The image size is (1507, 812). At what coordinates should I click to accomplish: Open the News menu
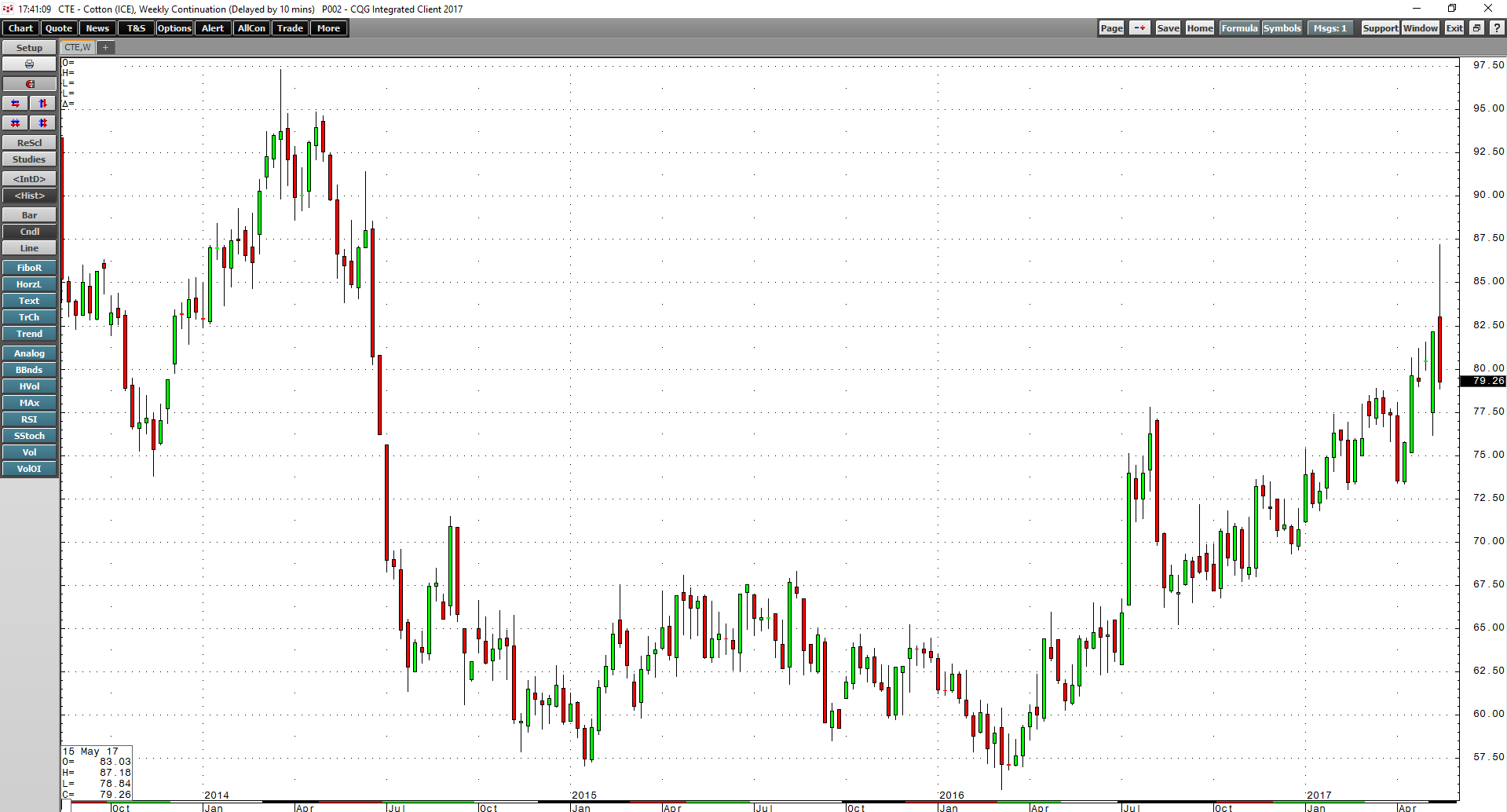click(97, 27)
